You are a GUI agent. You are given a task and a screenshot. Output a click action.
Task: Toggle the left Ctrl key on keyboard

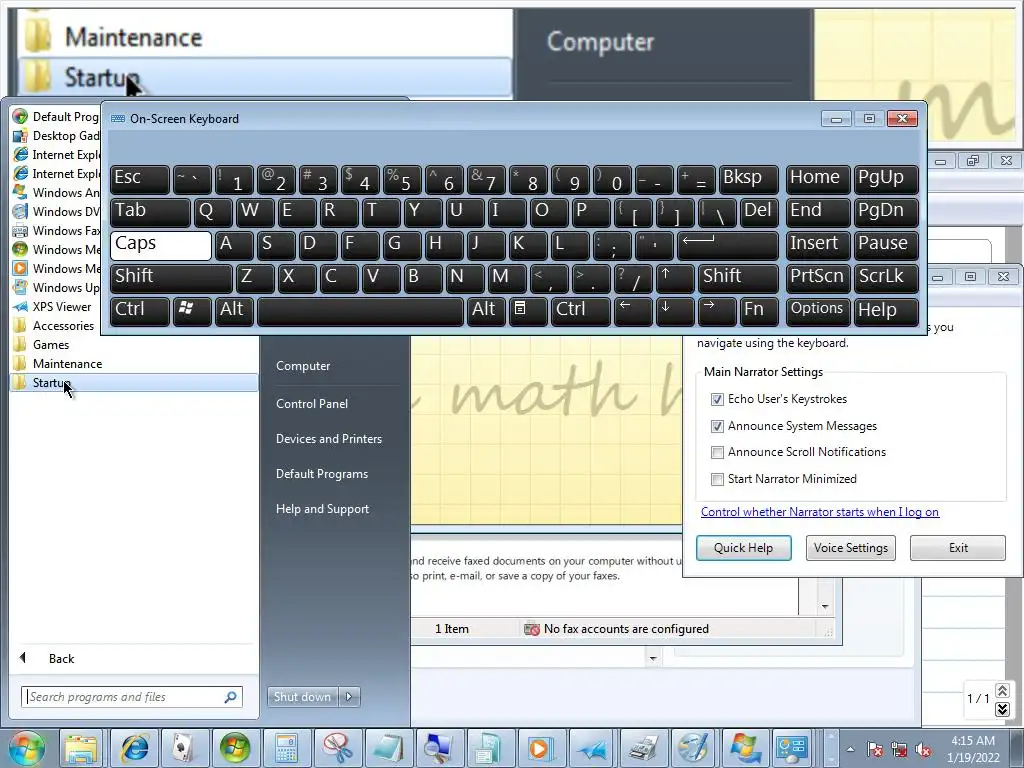pyautogui.click(x=140, y=311)
